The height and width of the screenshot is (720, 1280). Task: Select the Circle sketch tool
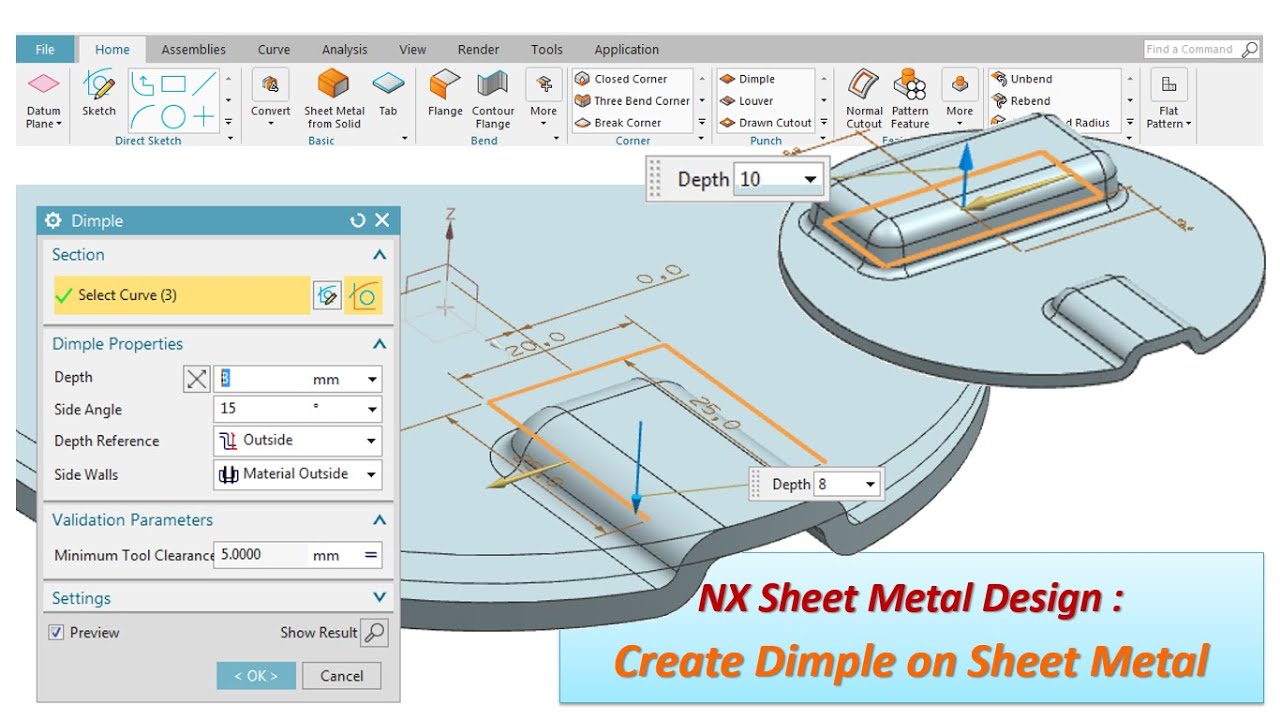point(174,117)
